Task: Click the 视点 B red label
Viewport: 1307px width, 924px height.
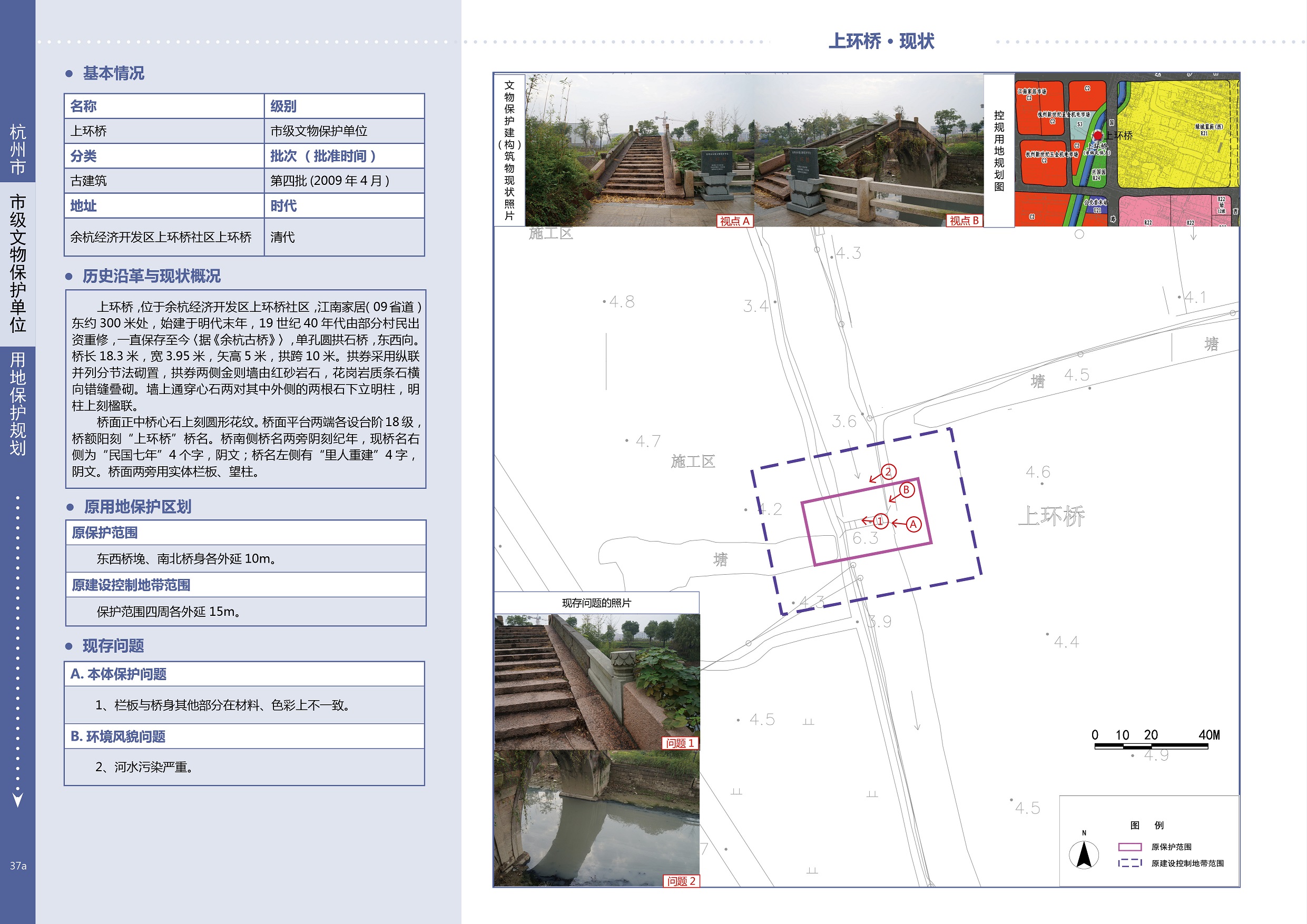Action: 964,221
